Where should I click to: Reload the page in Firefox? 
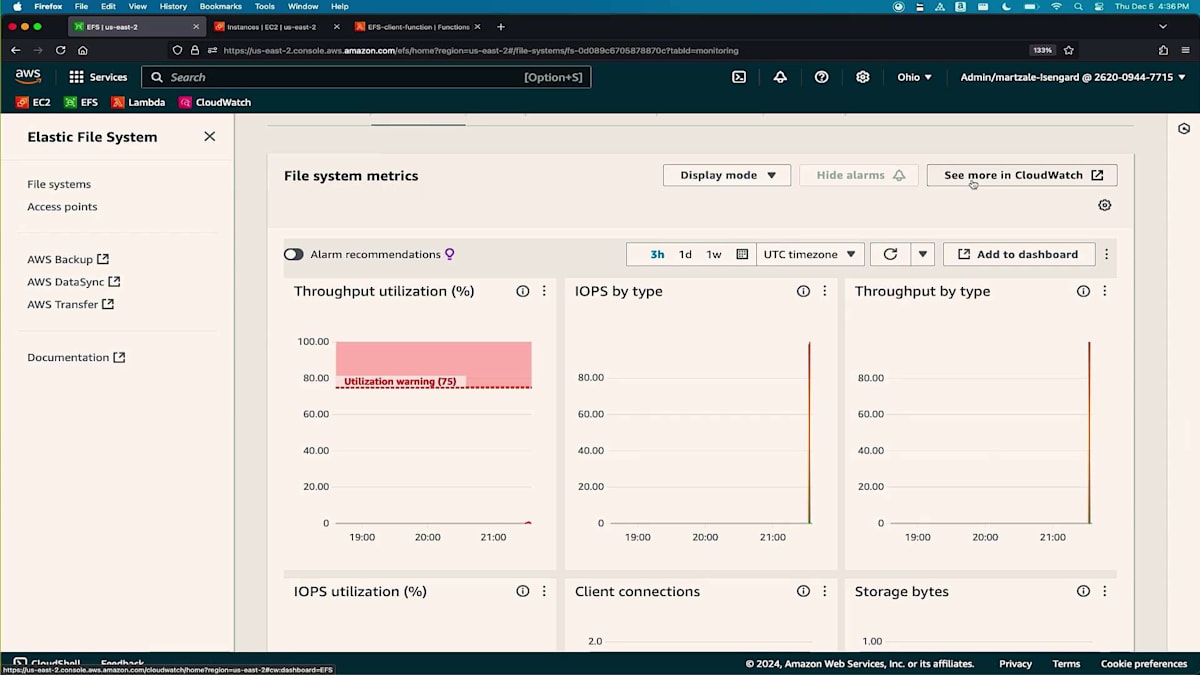click(x=60, y=50)
